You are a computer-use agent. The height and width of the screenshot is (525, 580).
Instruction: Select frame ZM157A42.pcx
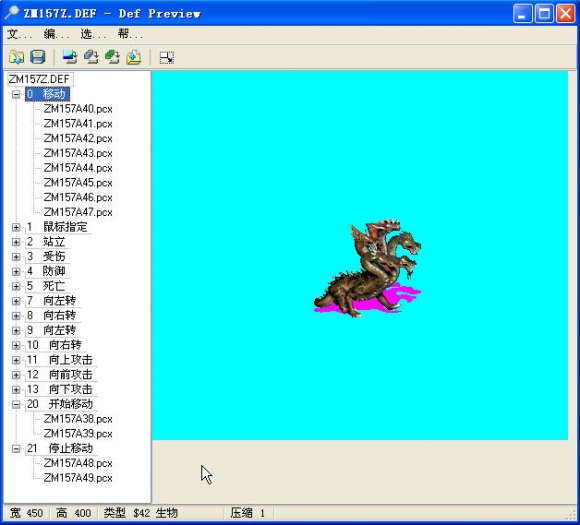click(x=78, y=138)
